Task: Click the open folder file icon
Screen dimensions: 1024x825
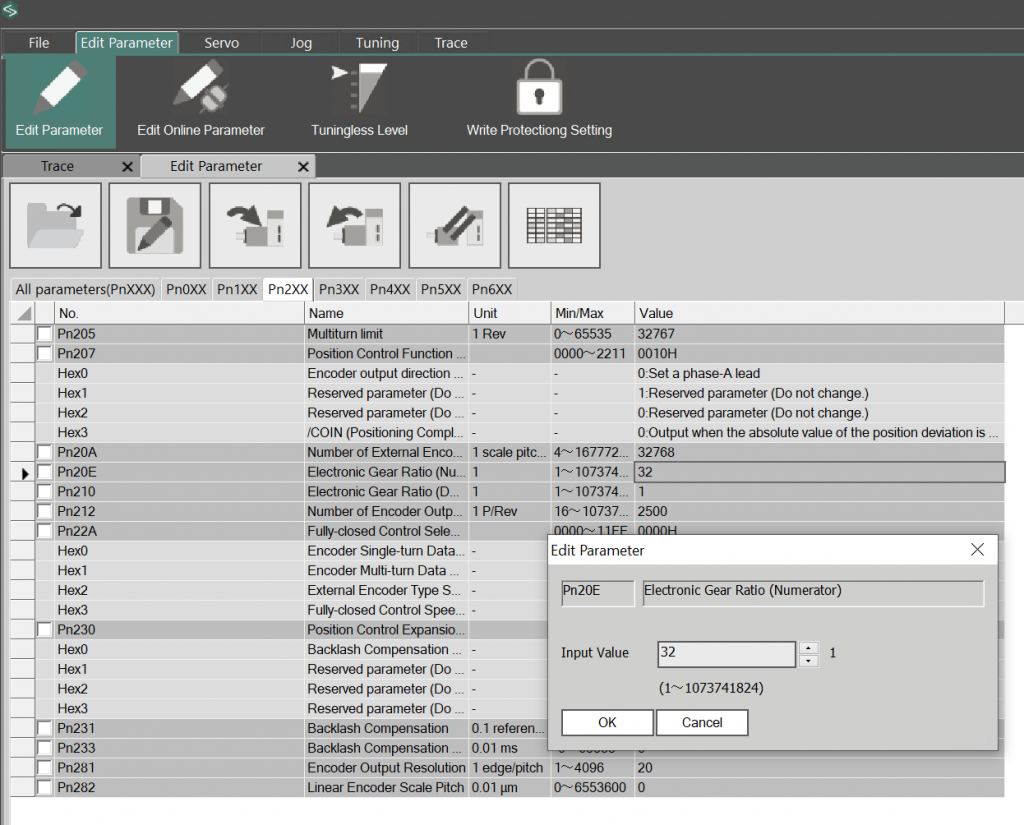Action: tap(55, 225)
